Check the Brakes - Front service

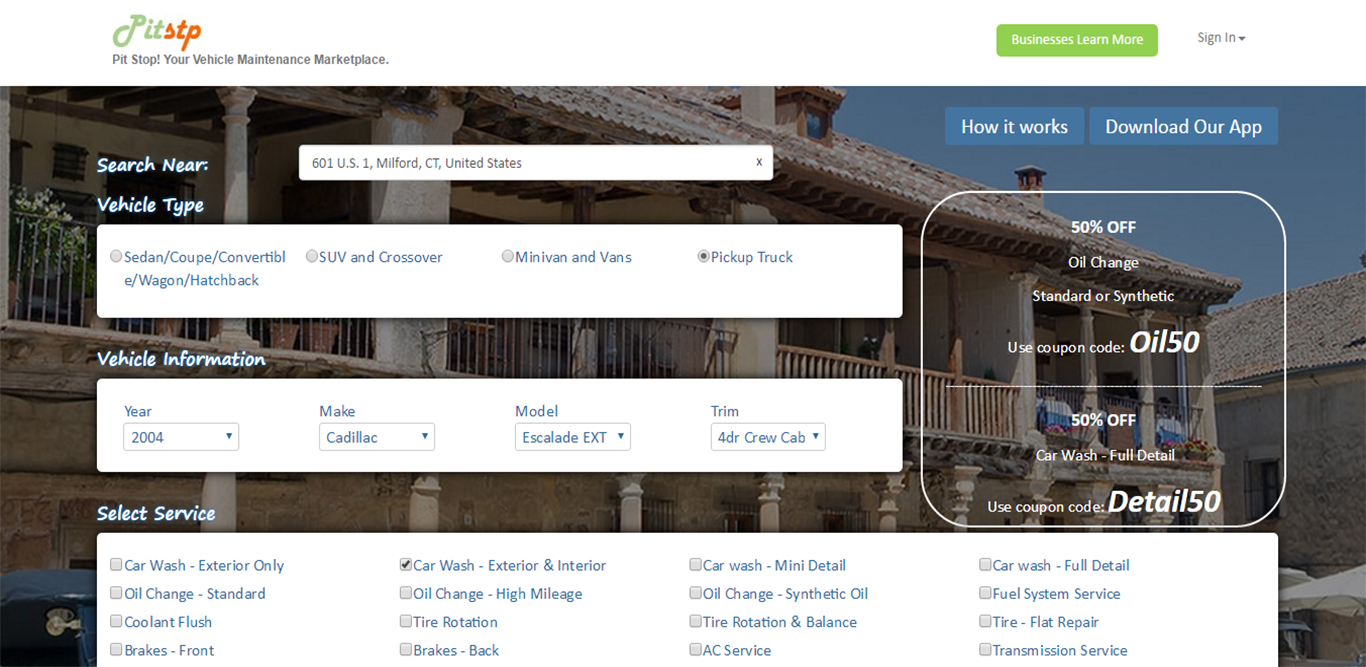[117, 650]
